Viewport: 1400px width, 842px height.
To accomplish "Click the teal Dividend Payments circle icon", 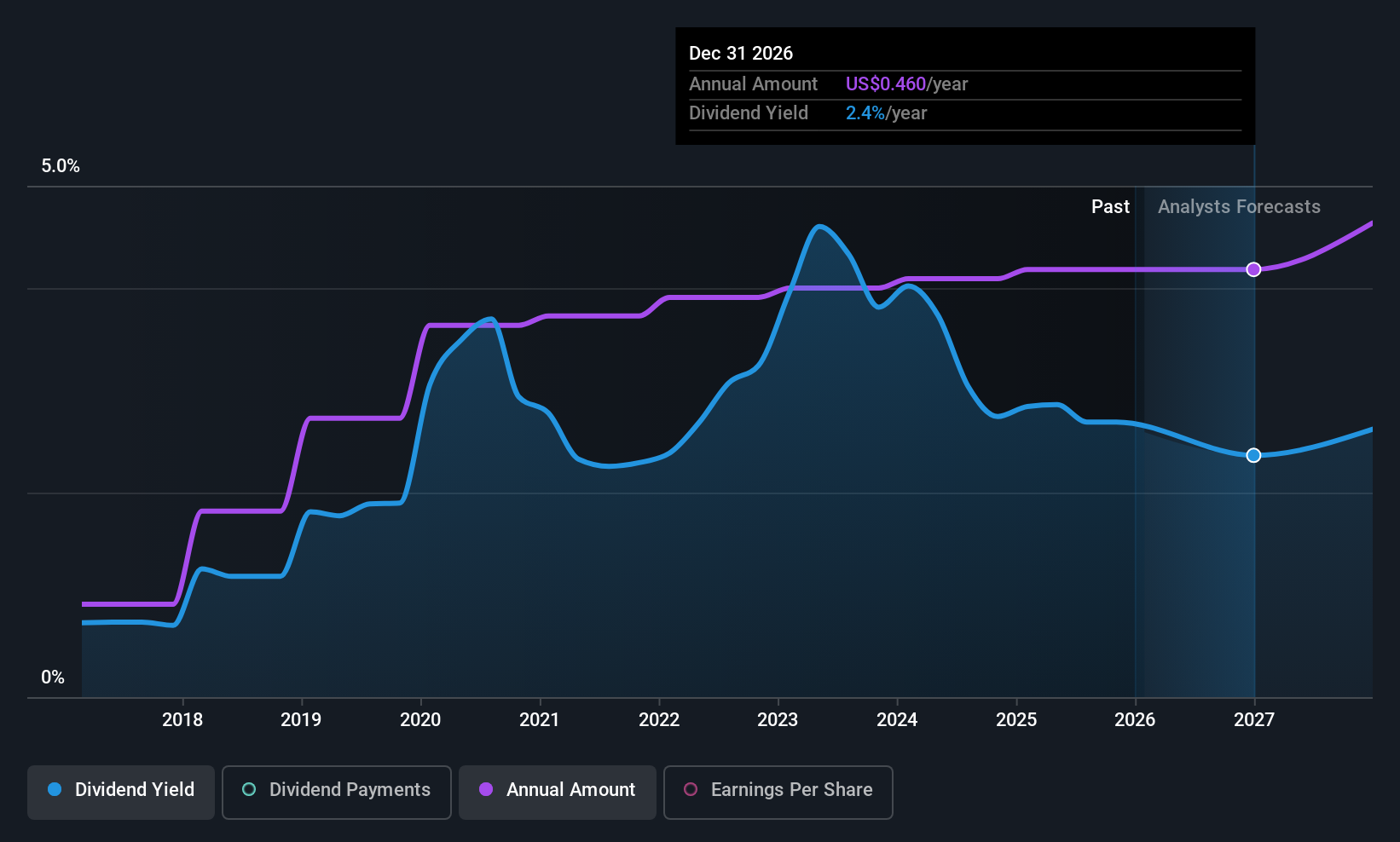I will (249, 789).
